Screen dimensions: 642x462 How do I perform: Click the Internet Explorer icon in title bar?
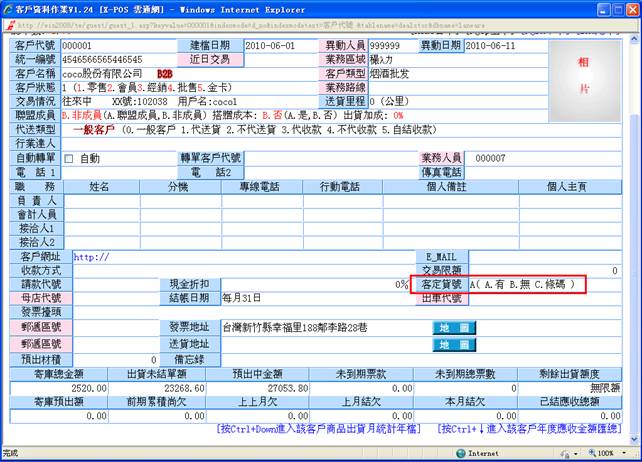tap(8, 8)
